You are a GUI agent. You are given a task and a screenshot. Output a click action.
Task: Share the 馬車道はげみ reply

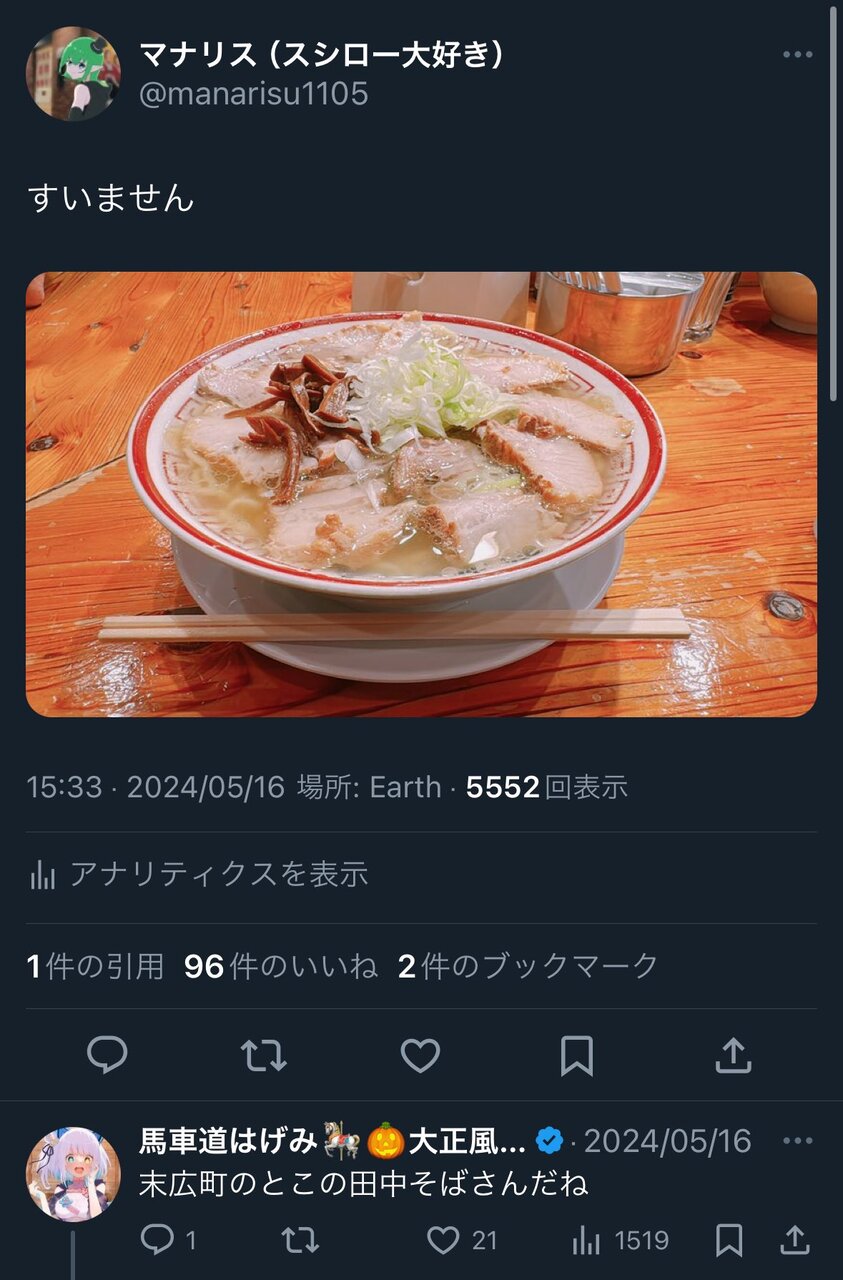point(794,1241)
